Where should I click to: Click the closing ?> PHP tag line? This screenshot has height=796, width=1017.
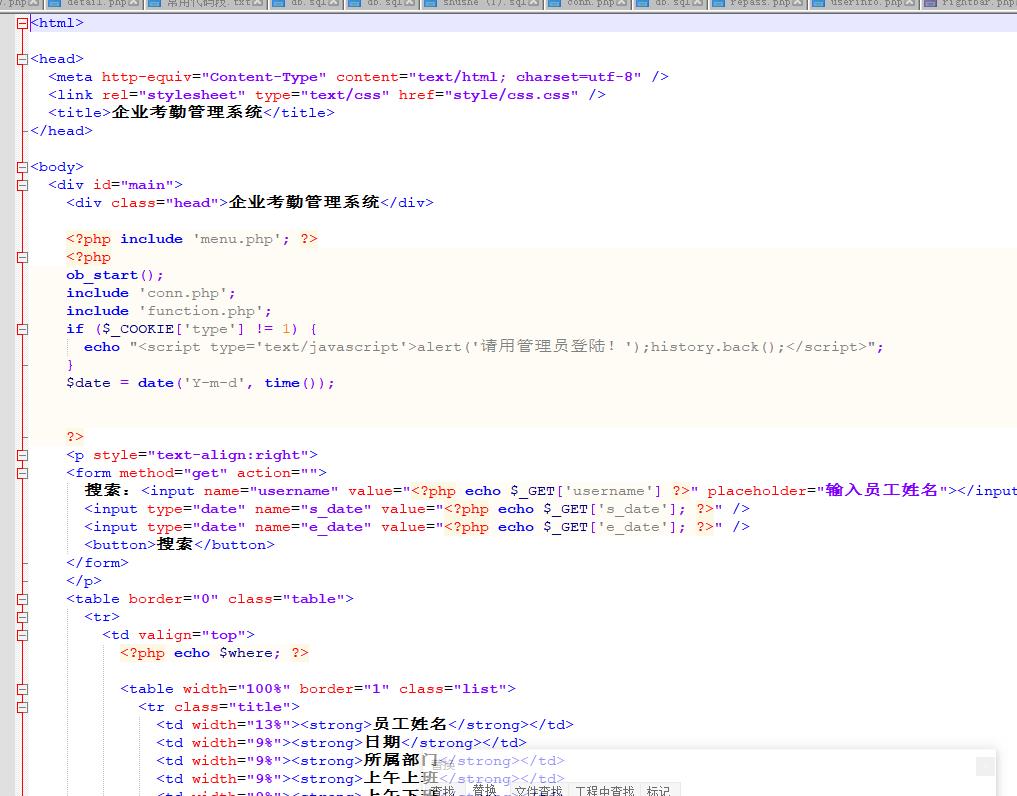pos(75,437)
